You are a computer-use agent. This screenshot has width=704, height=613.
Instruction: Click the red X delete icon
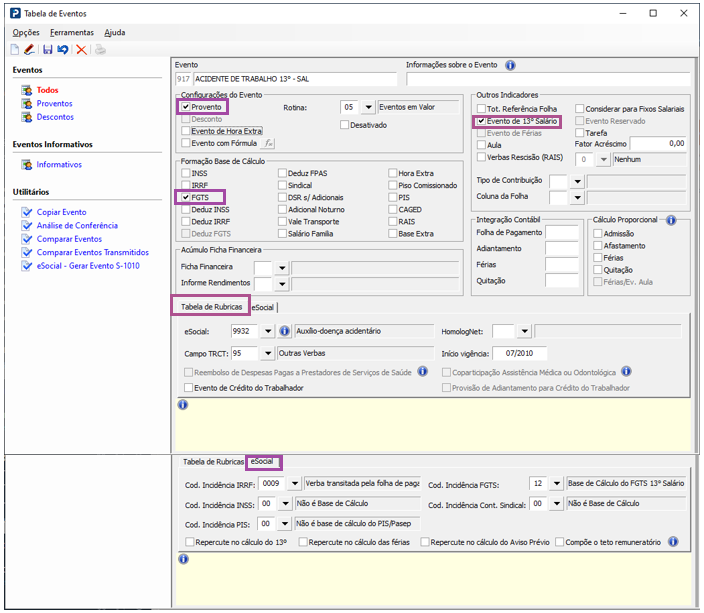[x=81, y=49]
